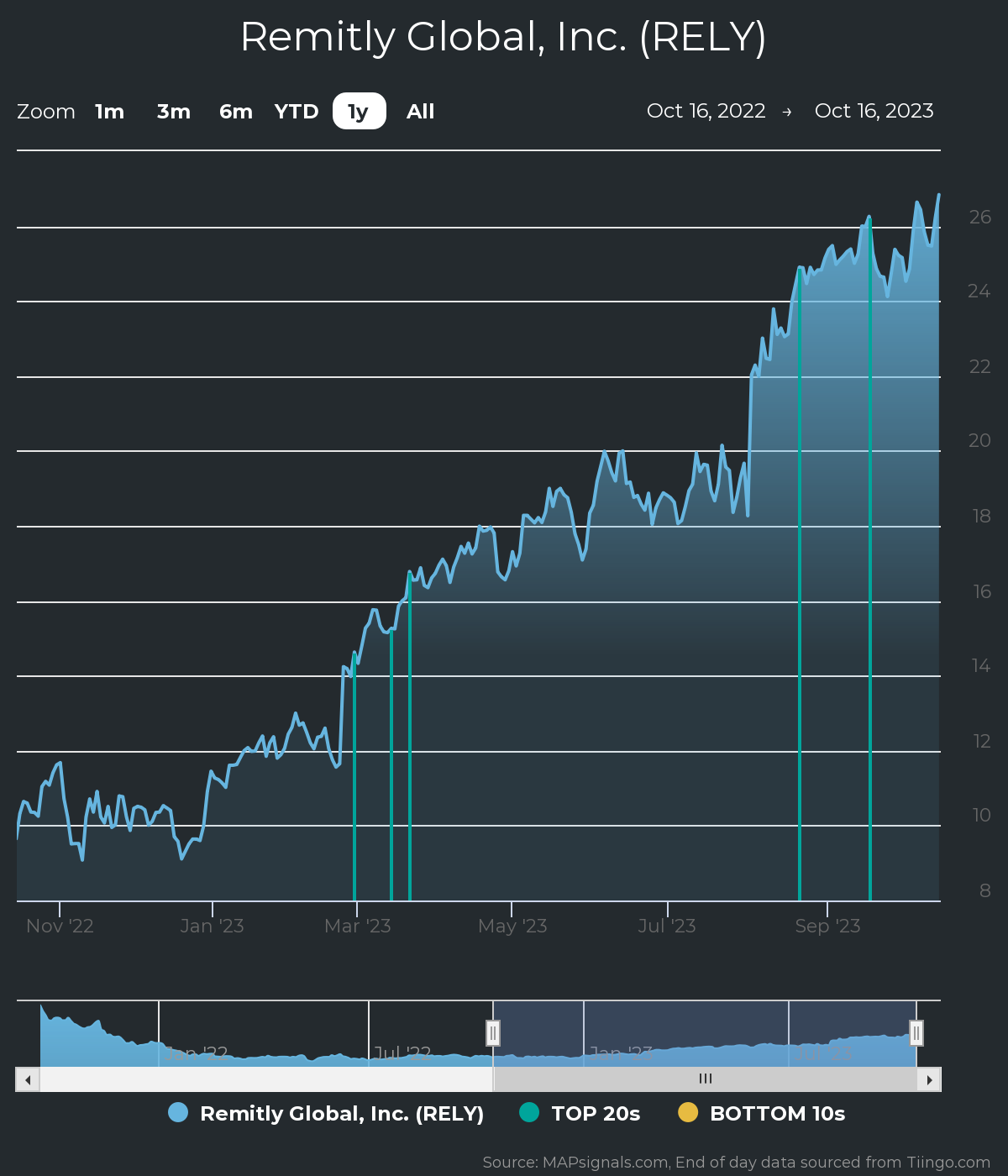Image resolution: width=1008 pixels, height=1176 pixels.
Task: Click the Sep '23 axis label
Action: pyautogui.click(x=827, y=926)
